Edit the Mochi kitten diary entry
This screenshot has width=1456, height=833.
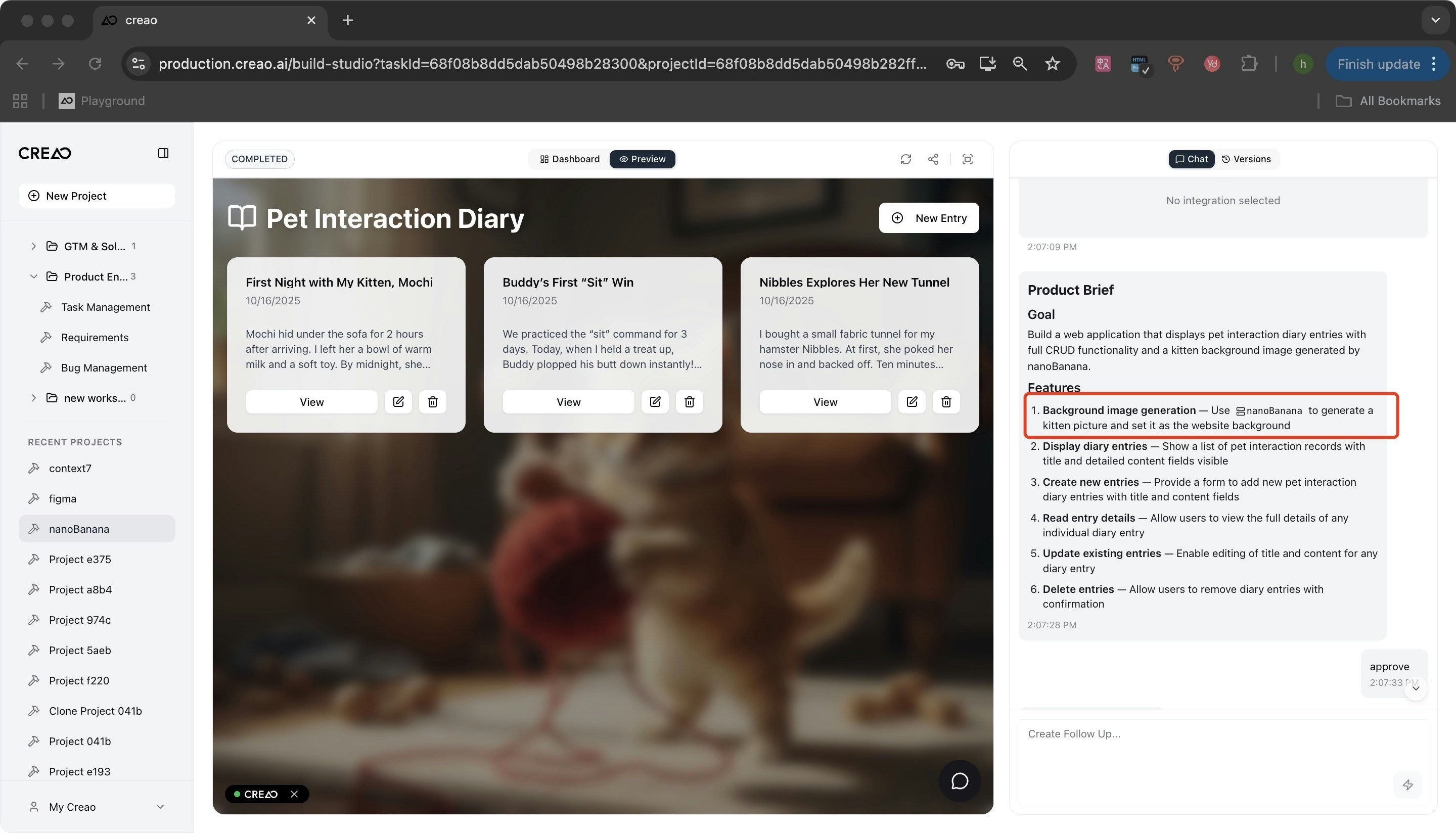click(x=398, y=402)
